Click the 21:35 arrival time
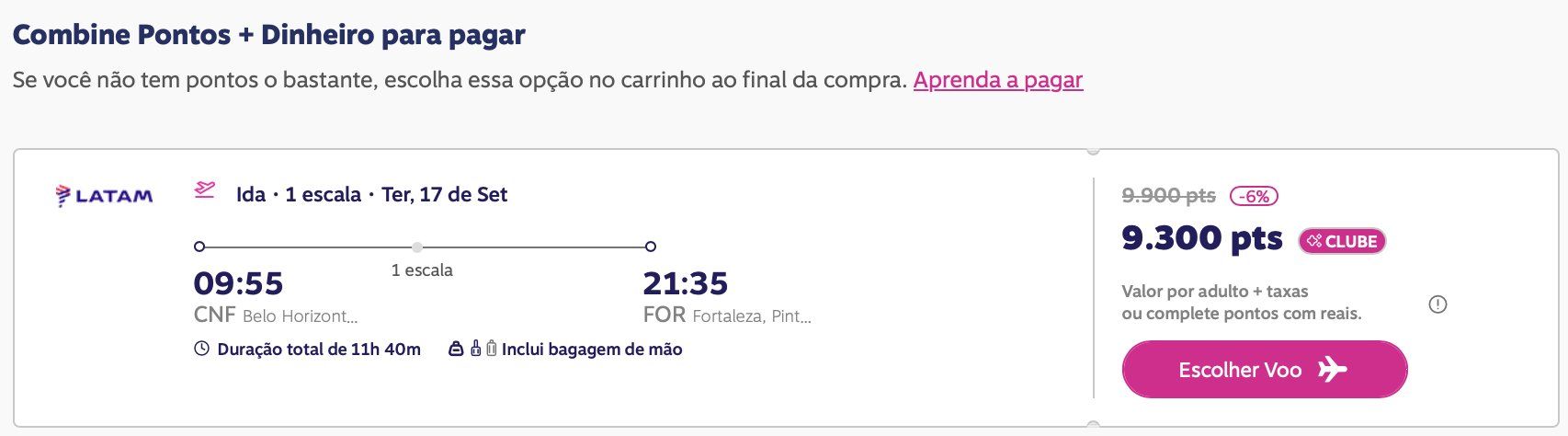The width and height of the screenshot is (1568, 436). (686, 283)
